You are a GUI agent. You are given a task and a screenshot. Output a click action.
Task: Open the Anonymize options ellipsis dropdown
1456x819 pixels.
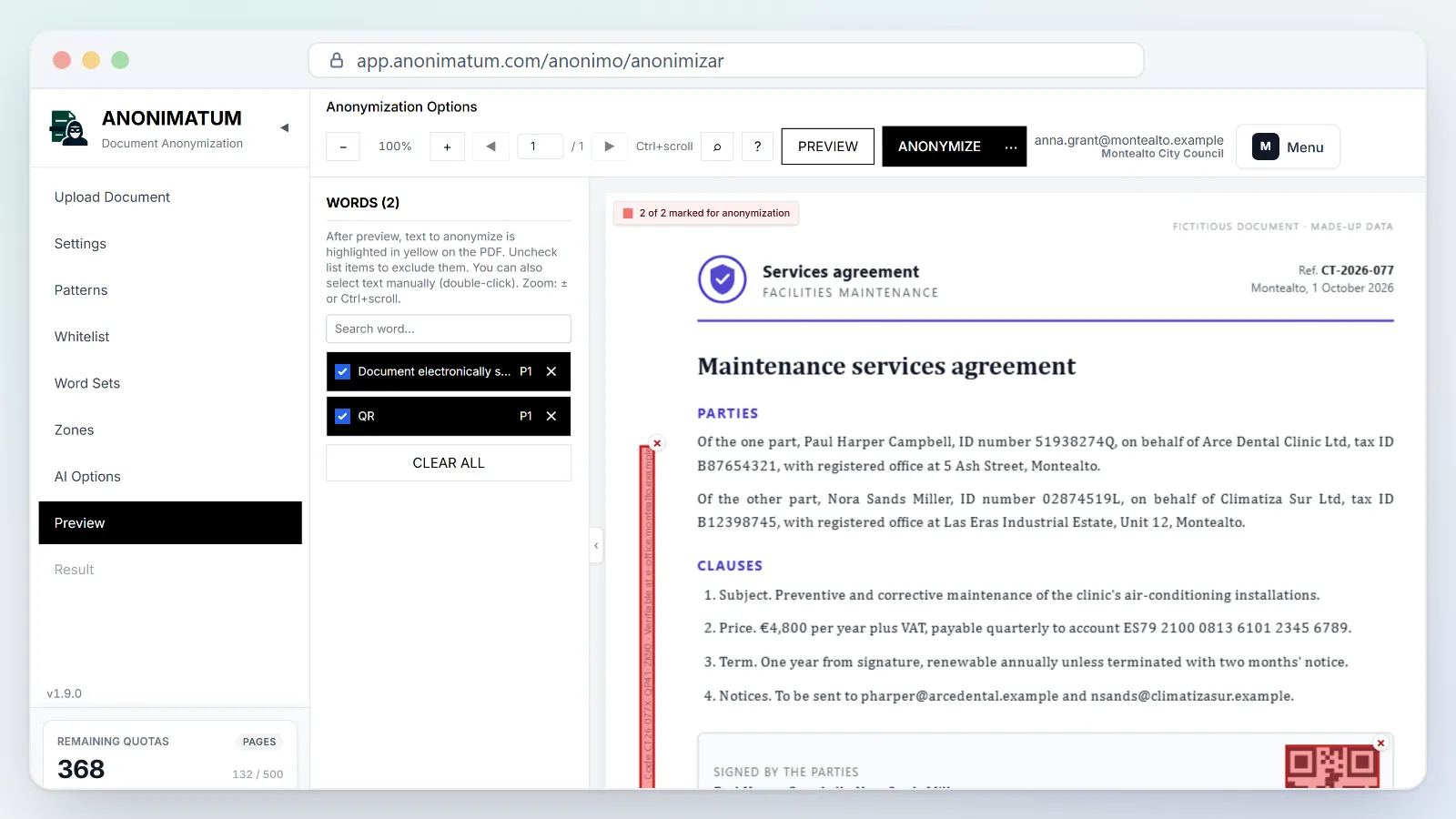coord(1011,147)
